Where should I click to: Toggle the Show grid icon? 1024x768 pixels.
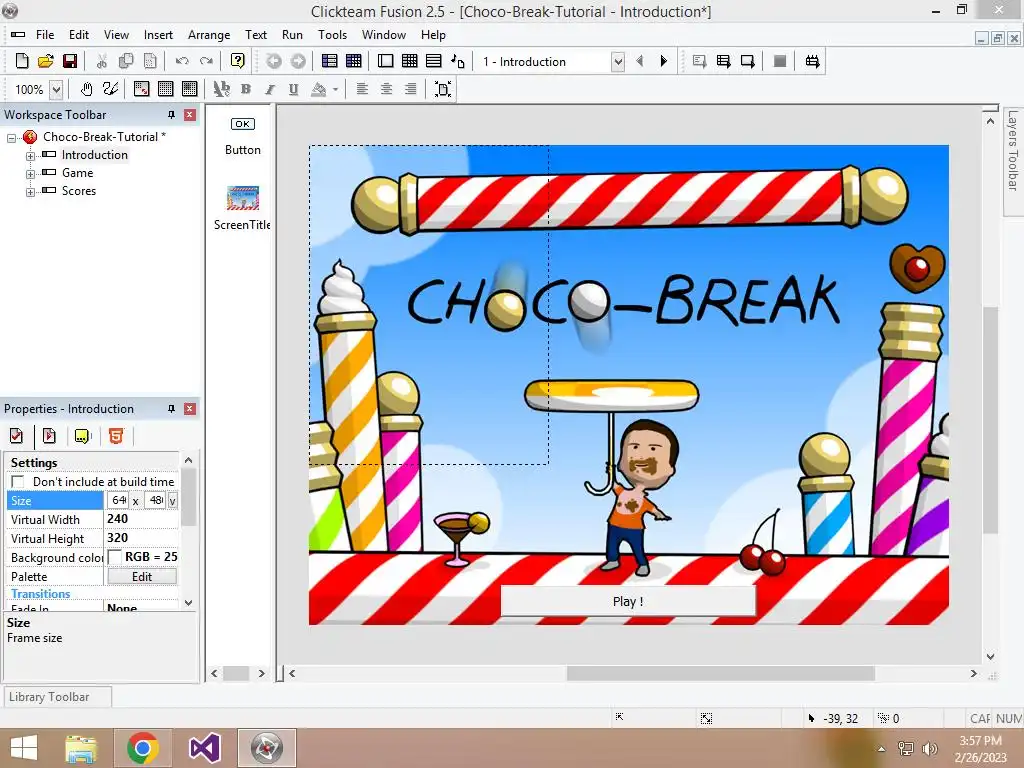[166, 89]
